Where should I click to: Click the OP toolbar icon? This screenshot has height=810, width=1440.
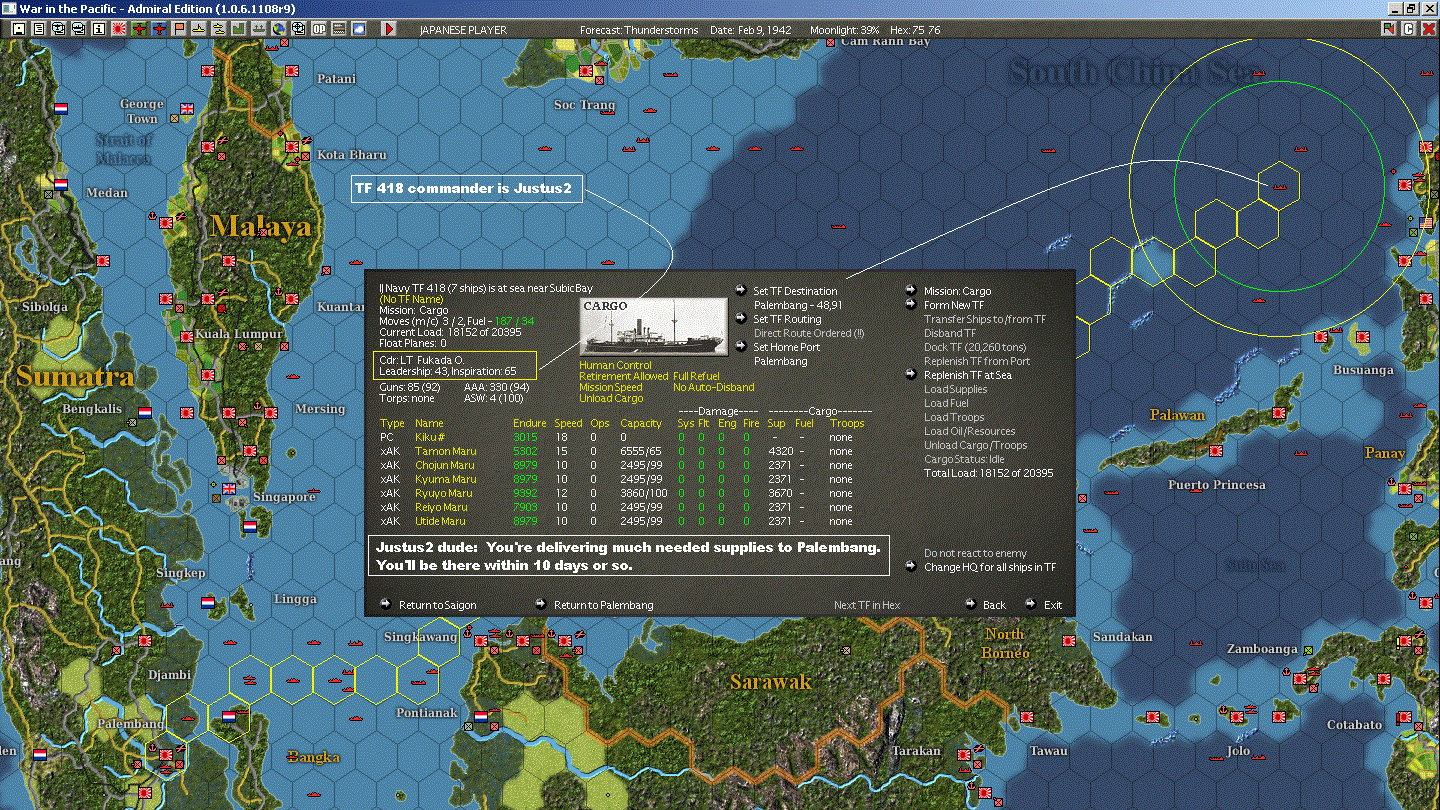point(319,29)
